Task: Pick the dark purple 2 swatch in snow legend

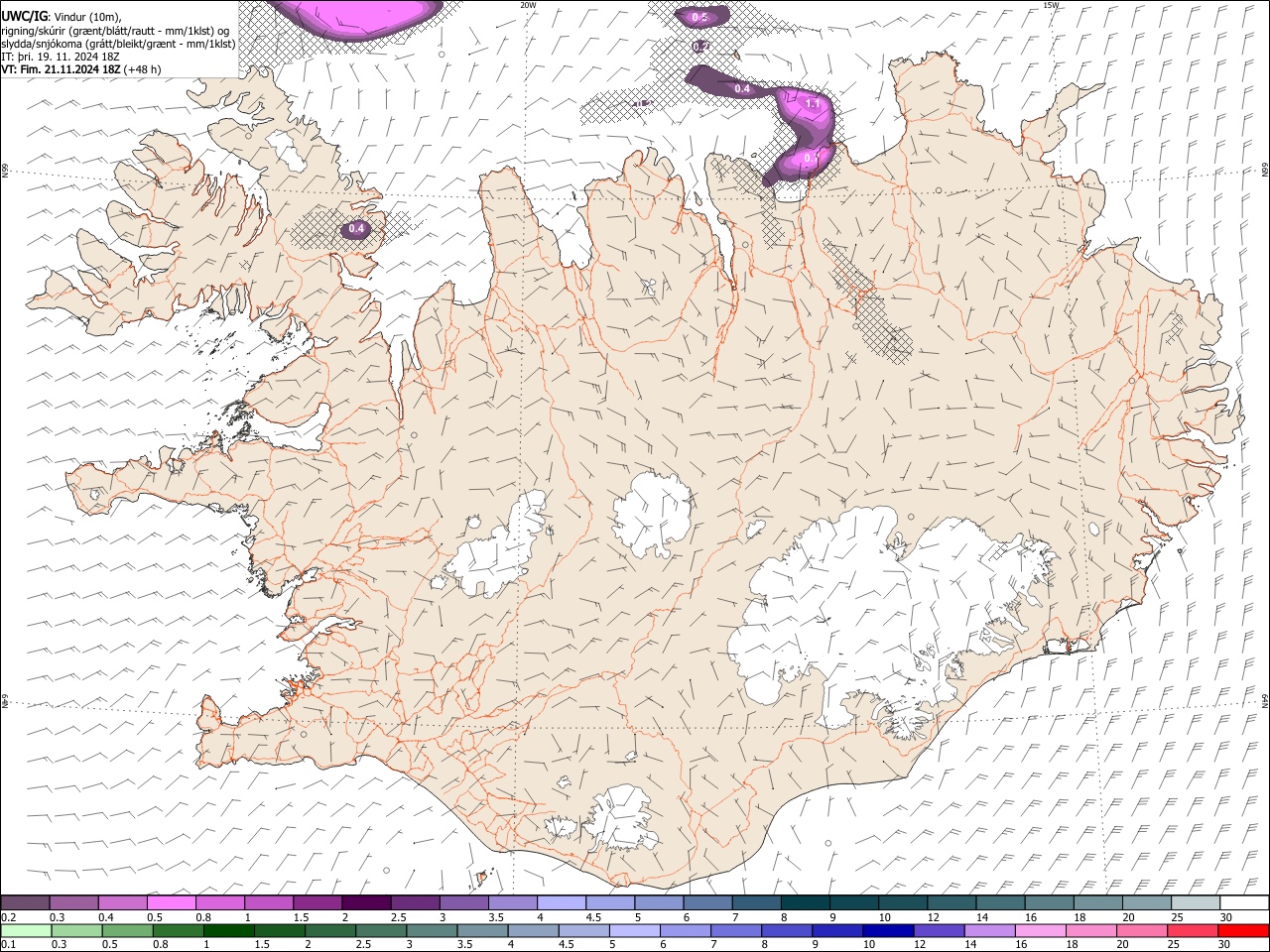Action: tap(366, 902)
